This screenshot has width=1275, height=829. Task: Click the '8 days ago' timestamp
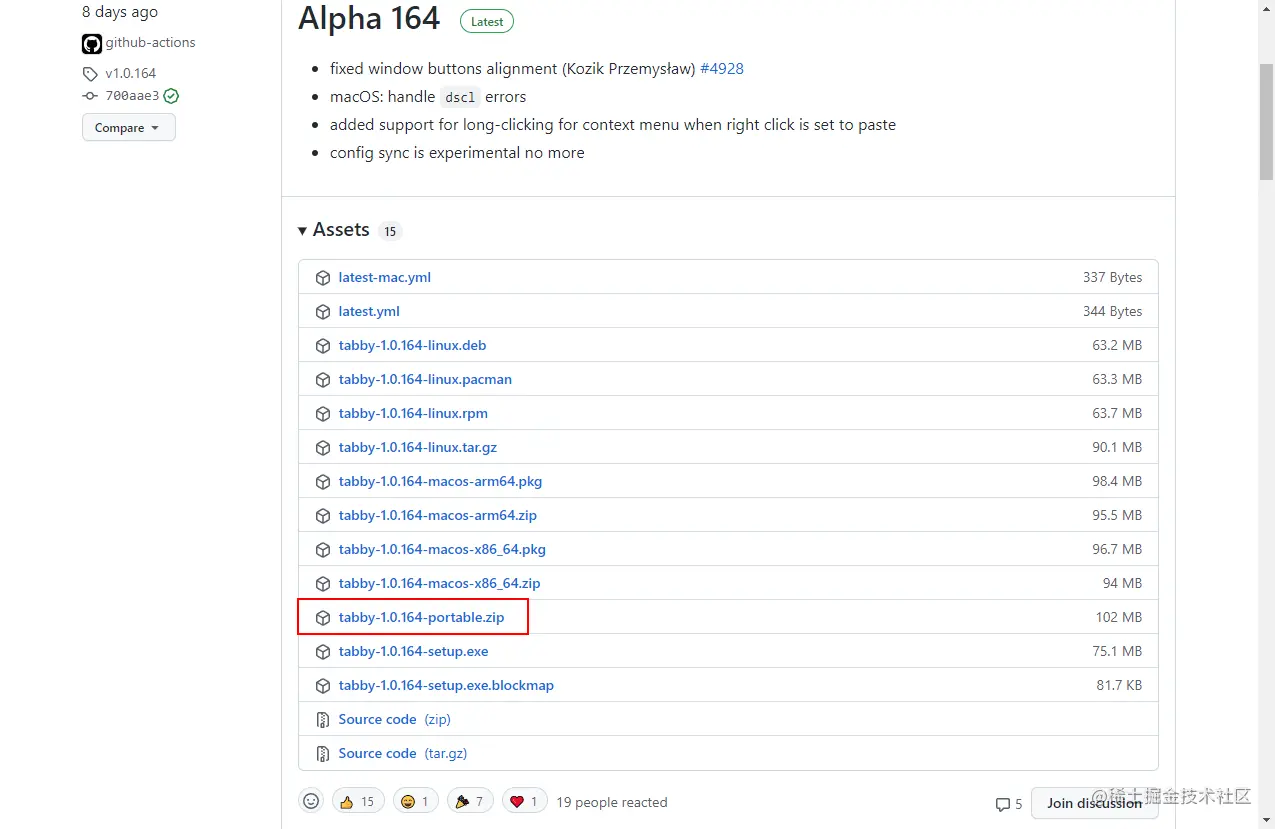(x=120, y=12)
